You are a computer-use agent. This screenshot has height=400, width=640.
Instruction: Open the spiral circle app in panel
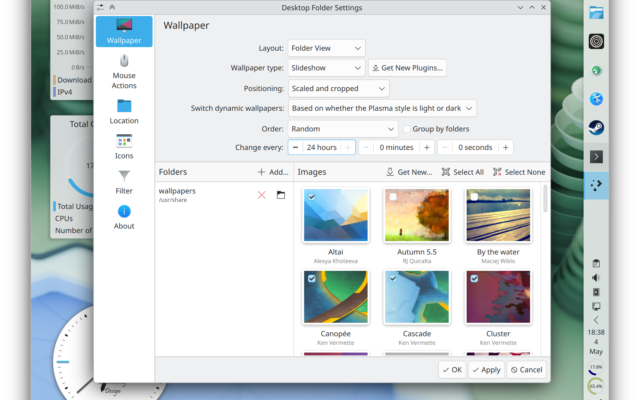[x=596, y=42]
